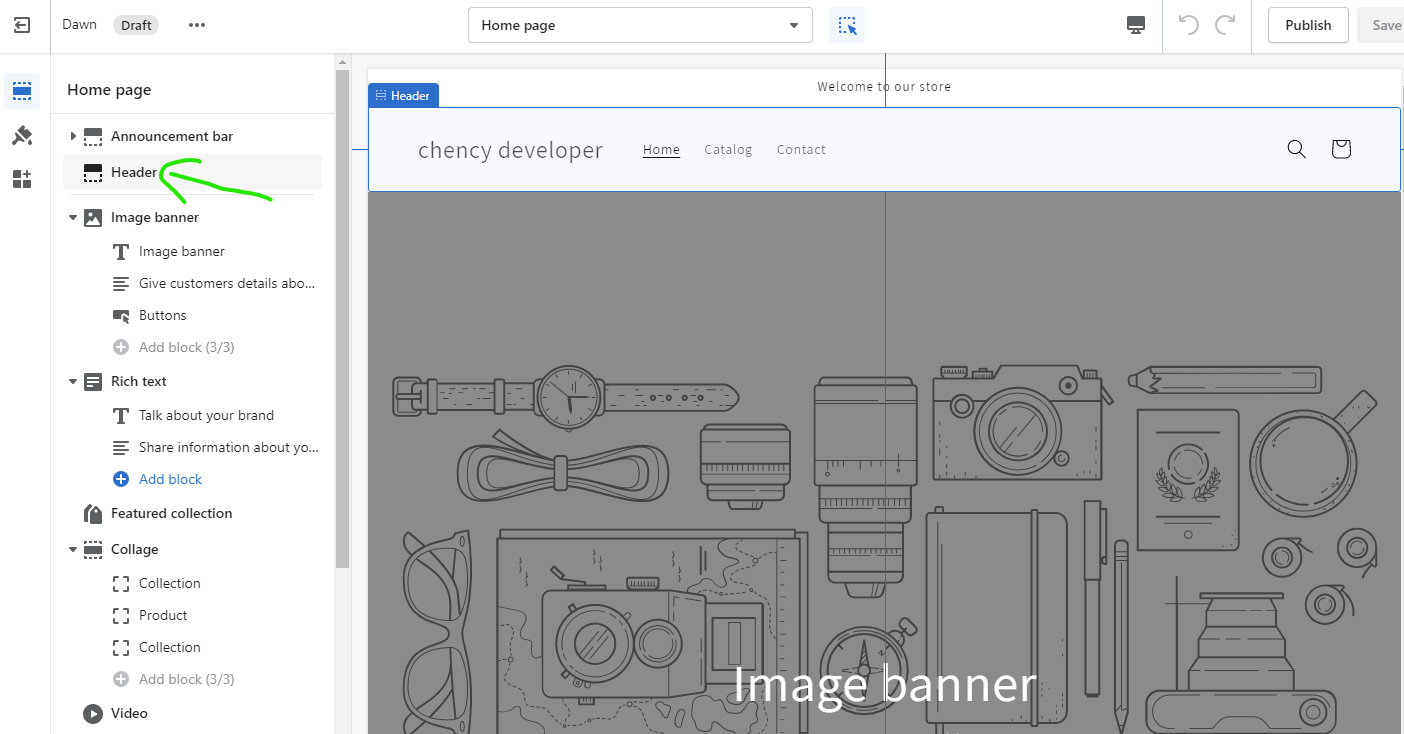Click Add block under Rich text
1404x734 pixels.
pos(170,479)
